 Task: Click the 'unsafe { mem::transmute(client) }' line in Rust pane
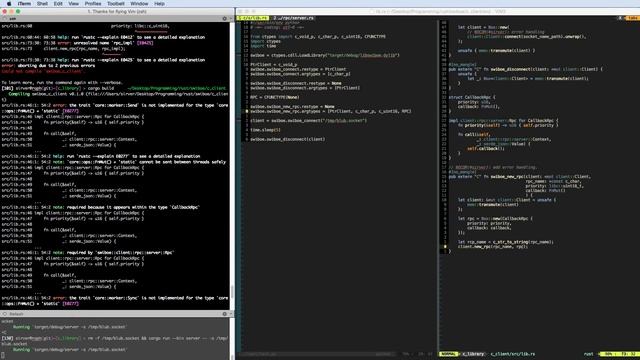click(x=496, y=51)
